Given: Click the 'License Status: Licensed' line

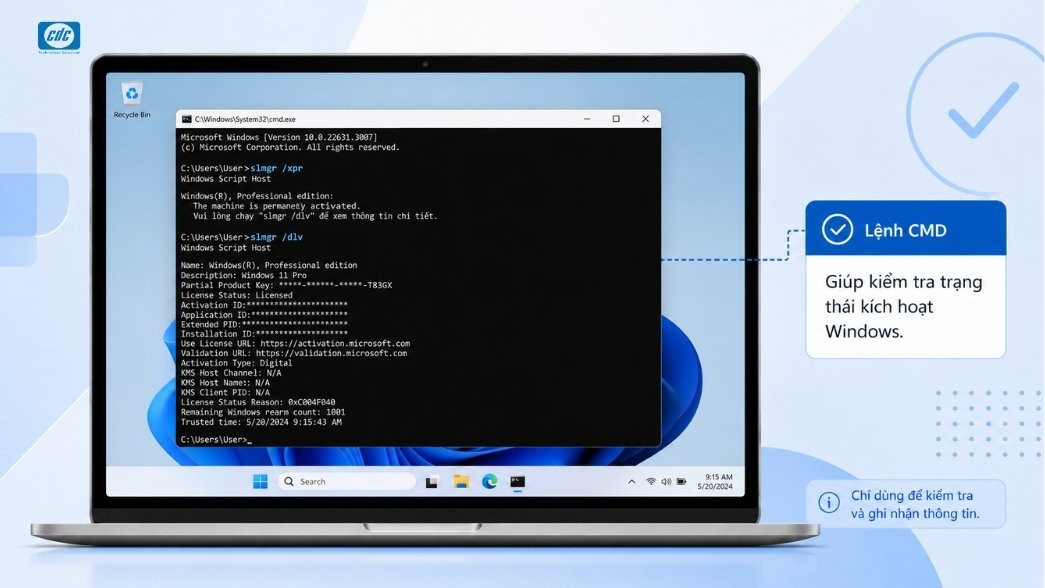Looking at the screenshot, I should pyautogui.click(x=237, y=295).
